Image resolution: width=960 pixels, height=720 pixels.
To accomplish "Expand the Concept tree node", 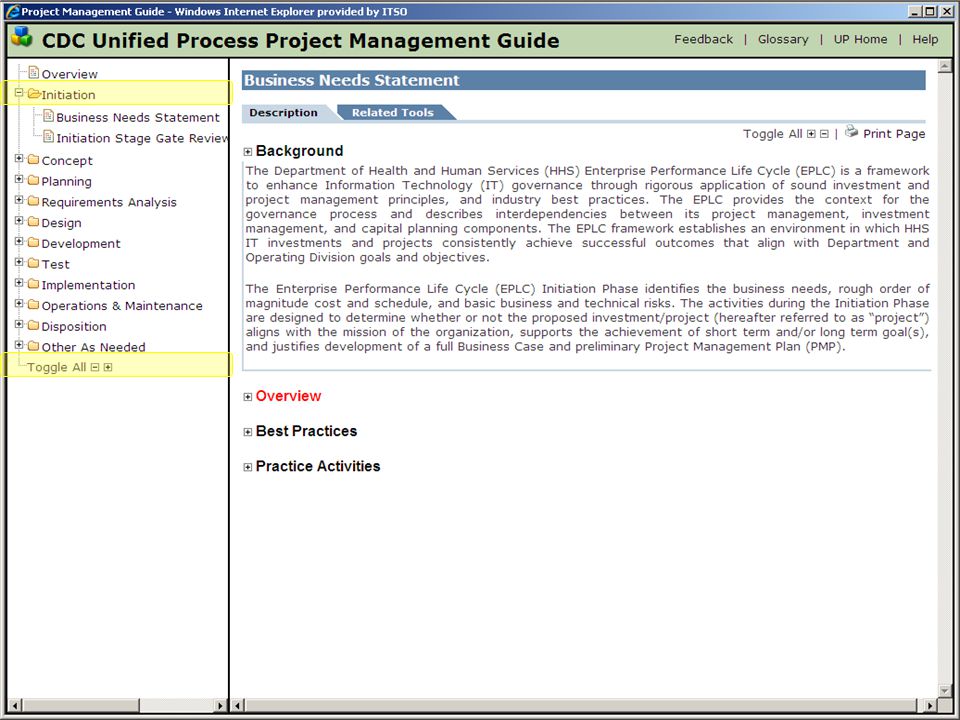I will [x=19, y=158].
